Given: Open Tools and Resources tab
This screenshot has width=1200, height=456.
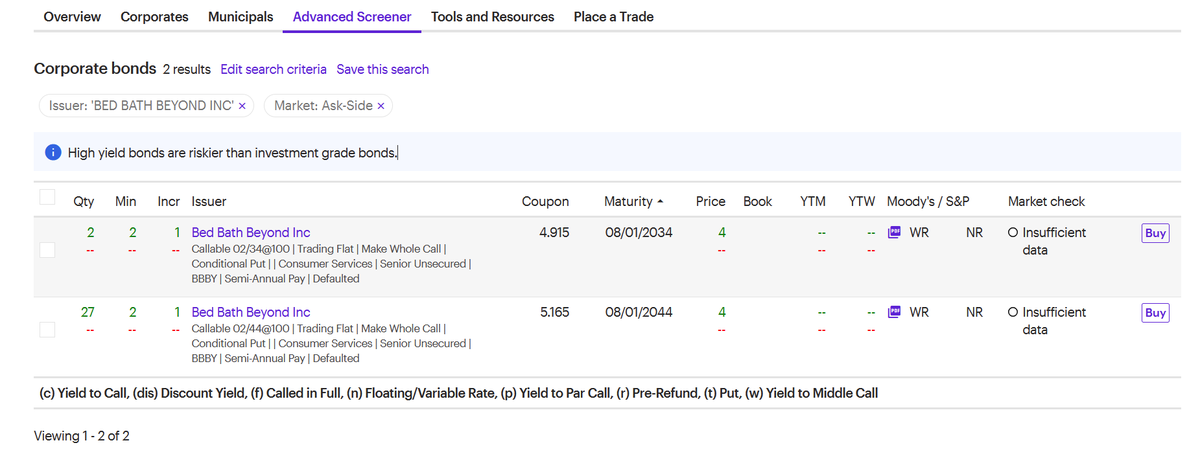Looking at the screenshot, I should point(492,17).
